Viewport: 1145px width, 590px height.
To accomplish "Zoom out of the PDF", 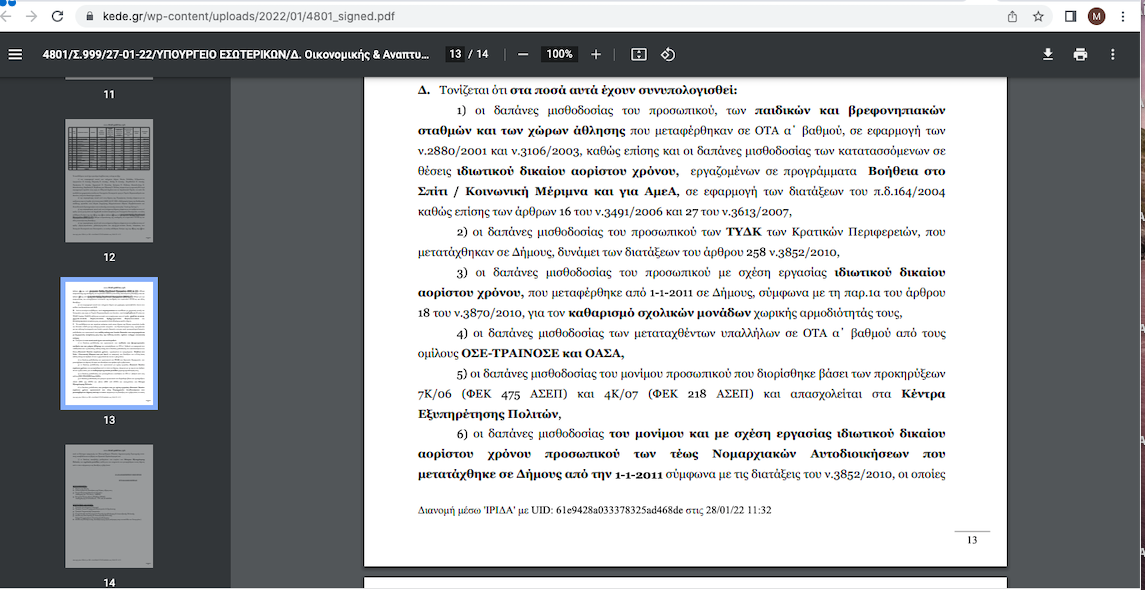I will tap(523, 54).
